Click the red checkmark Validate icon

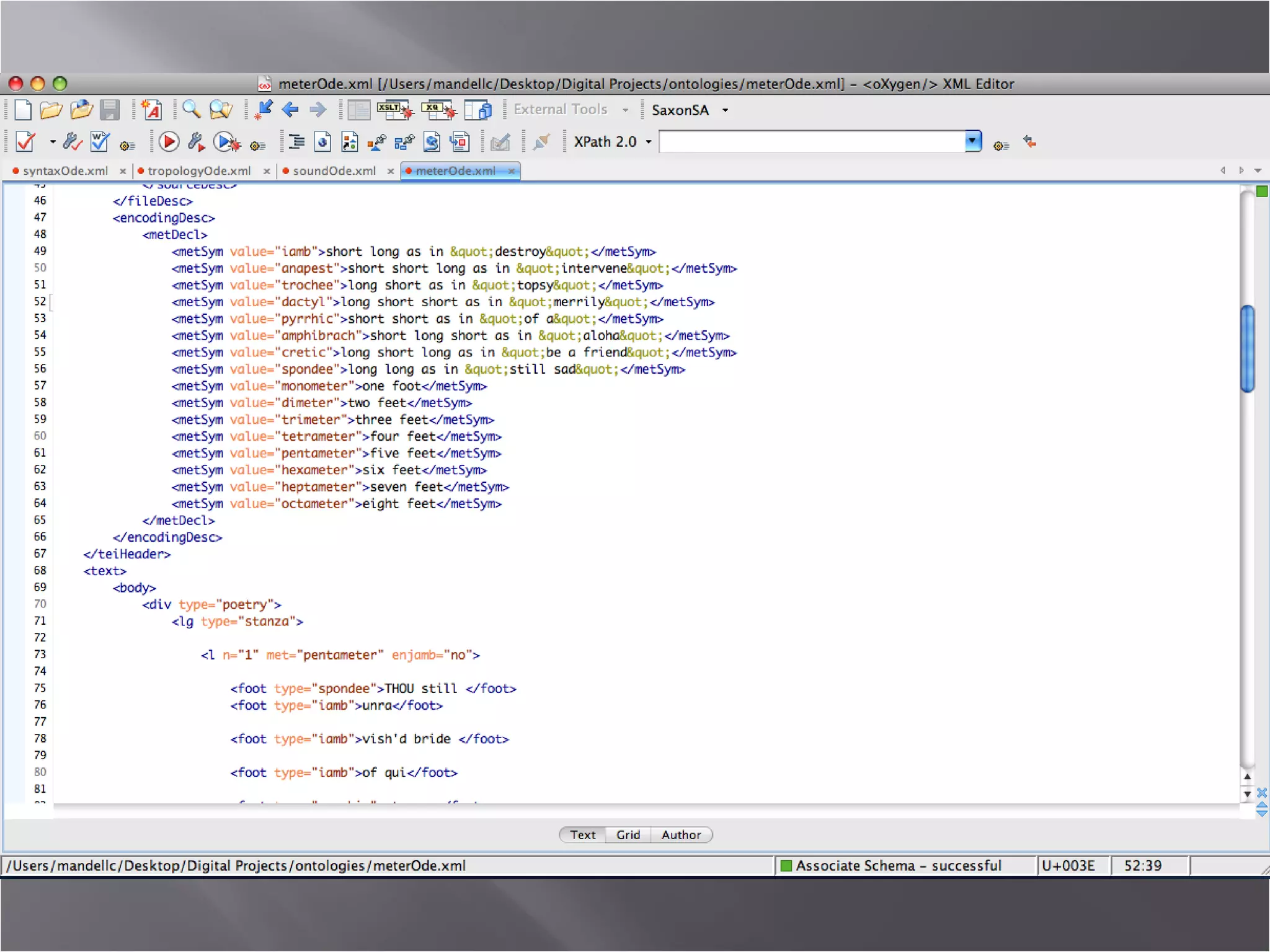[25, 142]
